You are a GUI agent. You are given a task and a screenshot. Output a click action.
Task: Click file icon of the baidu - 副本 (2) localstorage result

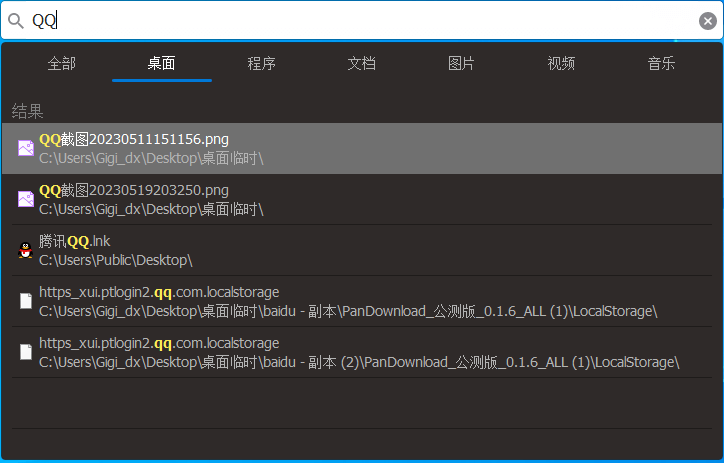26,352
